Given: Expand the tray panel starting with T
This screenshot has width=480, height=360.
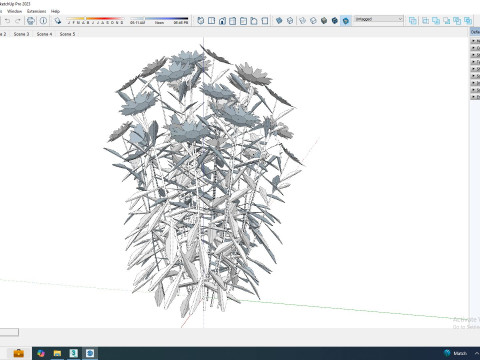Looking at the screenshot, I should (x=475, y=62).
